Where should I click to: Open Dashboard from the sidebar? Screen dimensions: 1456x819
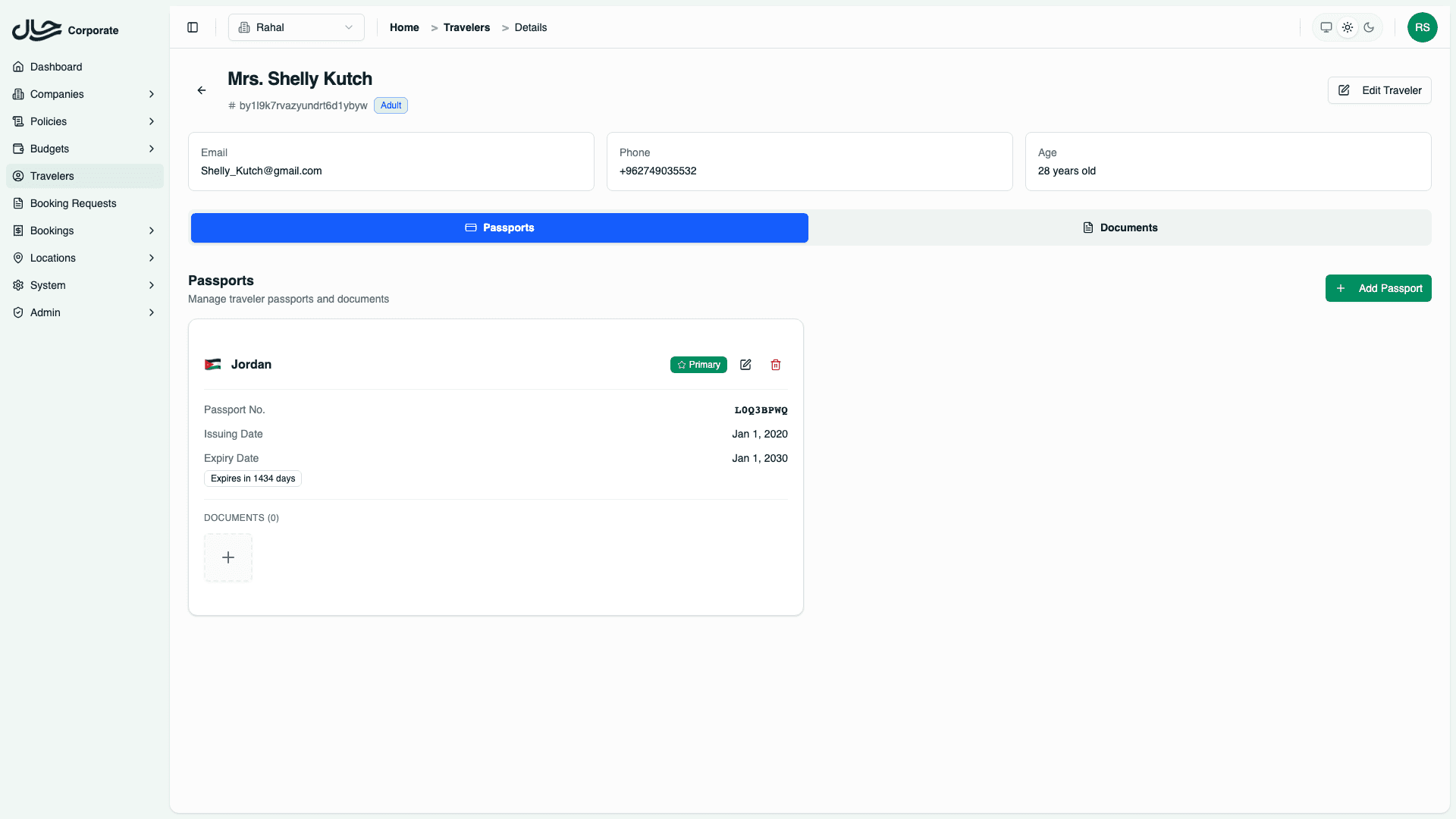coord(56,67)
